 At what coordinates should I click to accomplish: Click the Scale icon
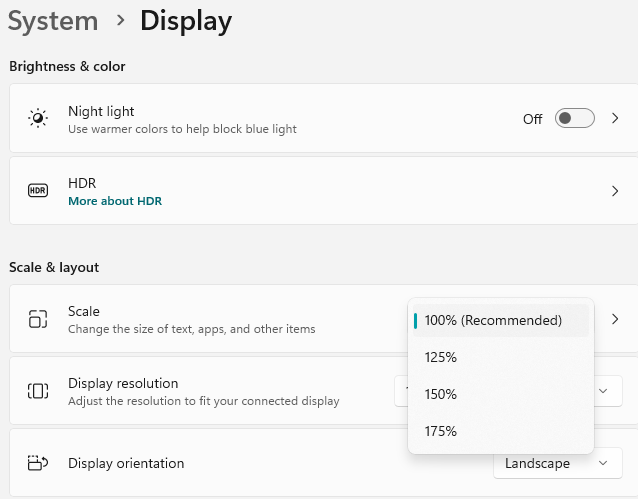click(38, 319)
